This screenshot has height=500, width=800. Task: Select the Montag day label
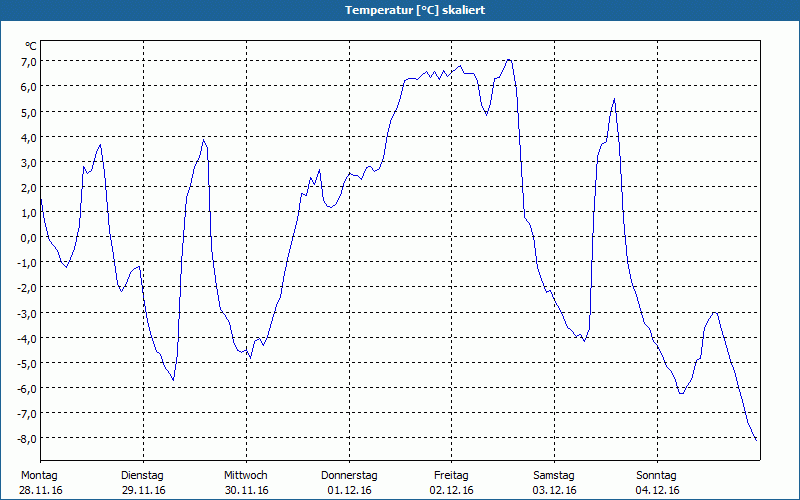point(39,476)
